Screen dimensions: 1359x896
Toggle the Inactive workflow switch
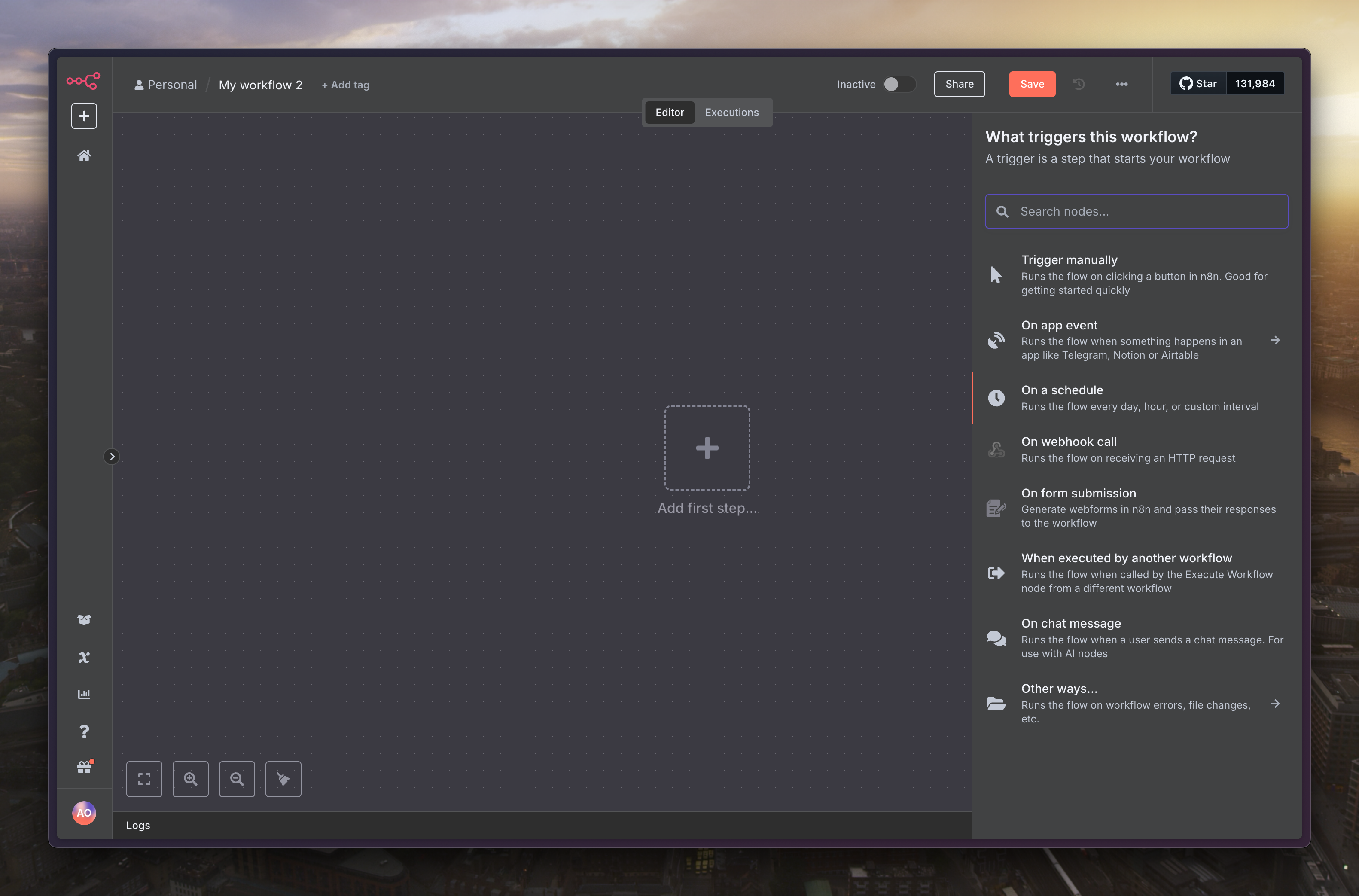click(899, 85)
